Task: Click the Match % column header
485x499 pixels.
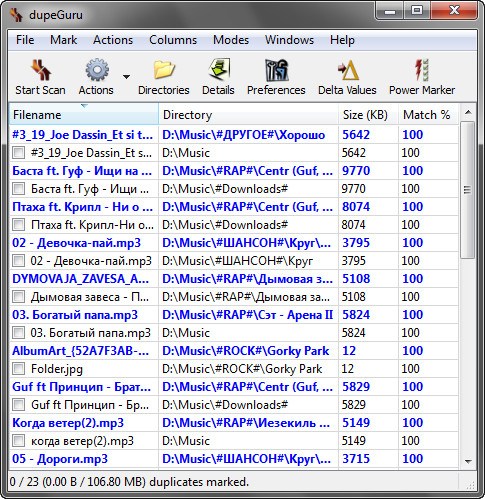Action: coord(428,114)
